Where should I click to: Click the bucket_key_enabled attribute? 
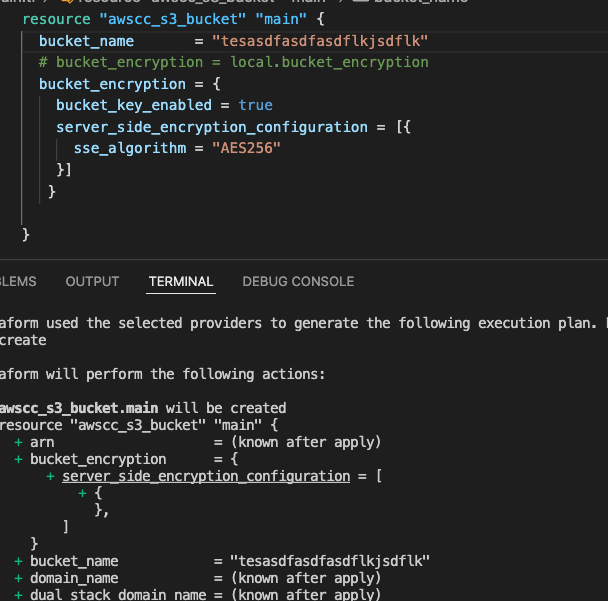click(x=134, y=105)
